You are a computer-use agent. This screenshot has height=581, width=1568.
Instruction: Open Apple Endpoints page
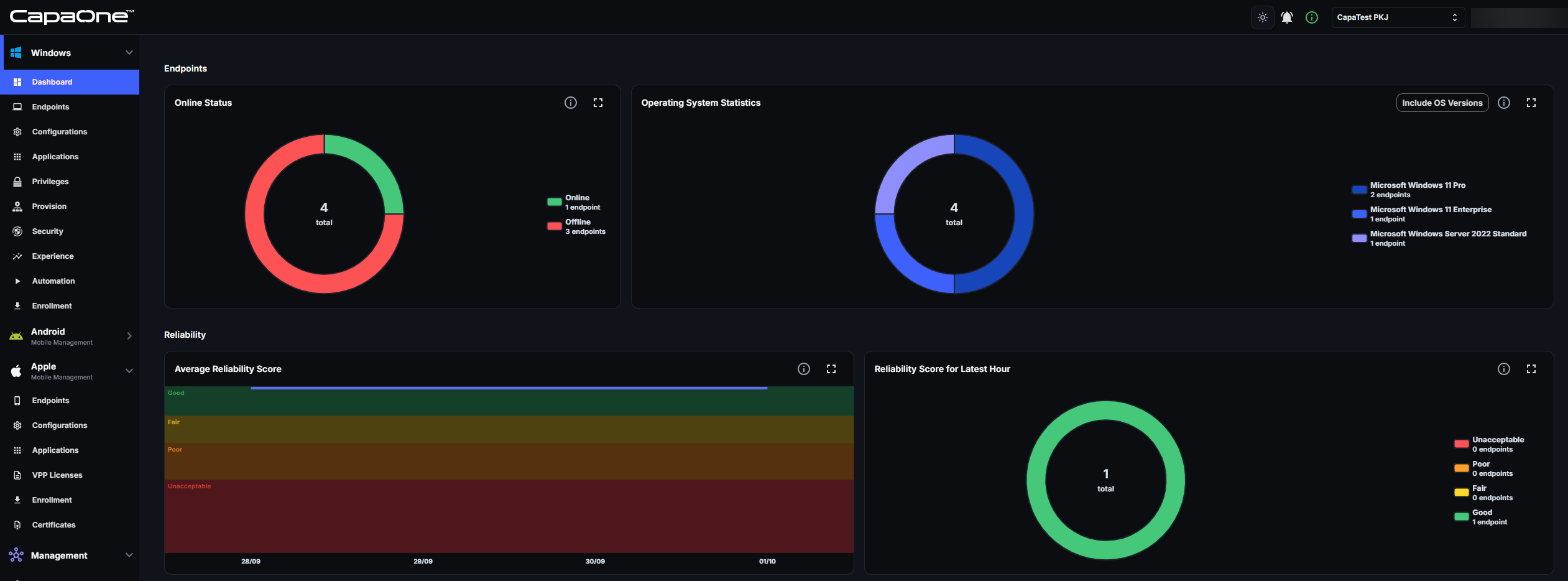coord(70,401)
